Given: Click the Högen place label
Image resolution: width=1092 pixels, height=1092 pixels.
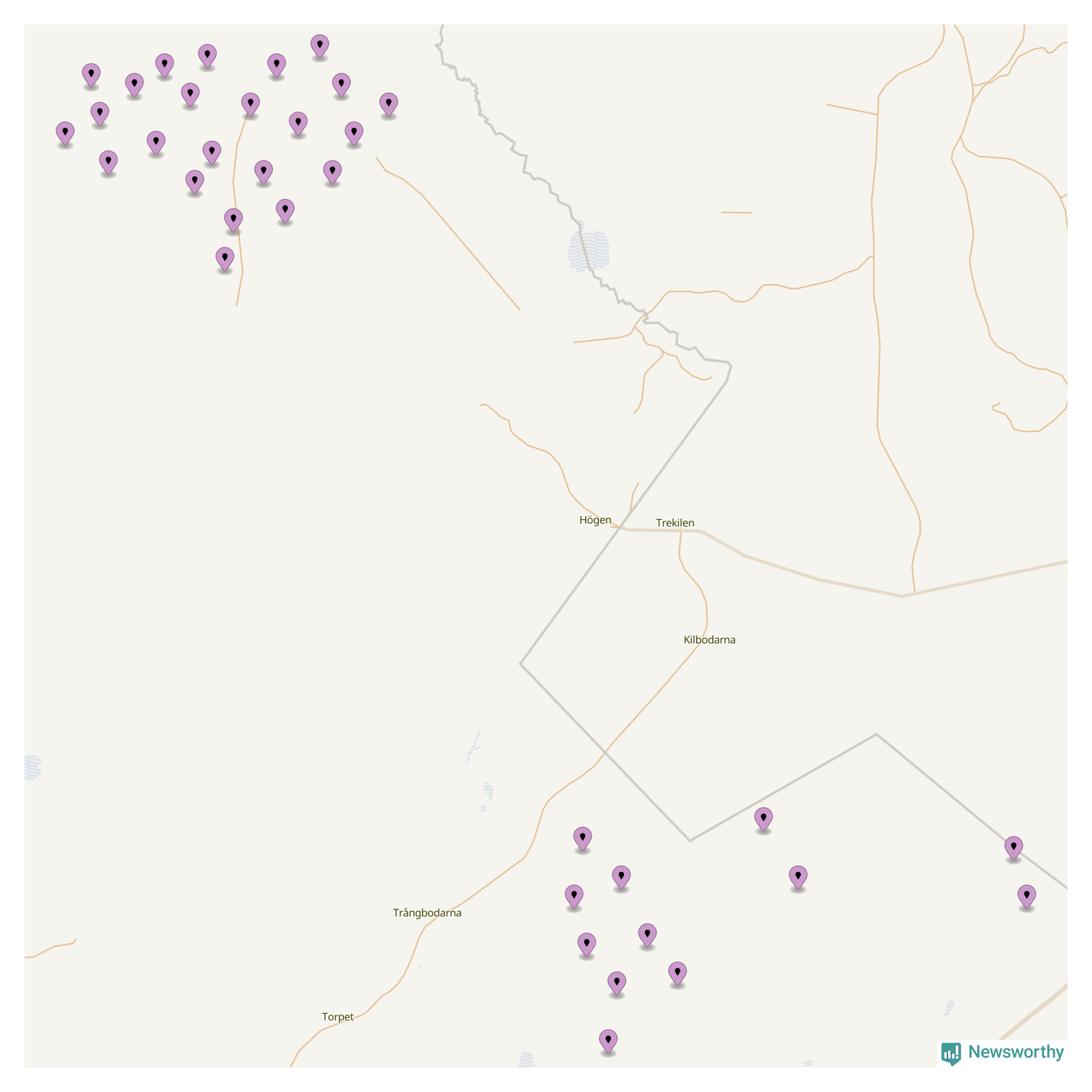Looking at the screenshot, I should pos(595,520).
